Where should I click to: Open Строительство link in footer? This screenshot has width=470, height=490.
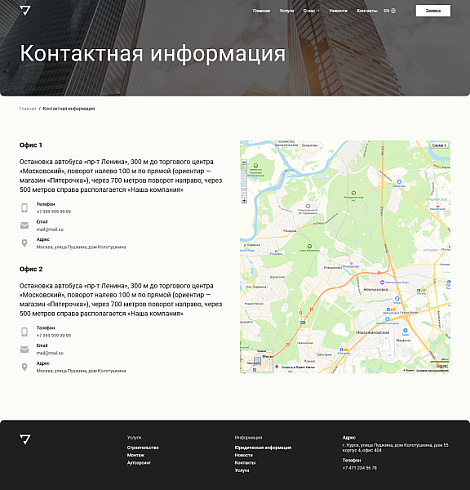(x=143, y=447)
